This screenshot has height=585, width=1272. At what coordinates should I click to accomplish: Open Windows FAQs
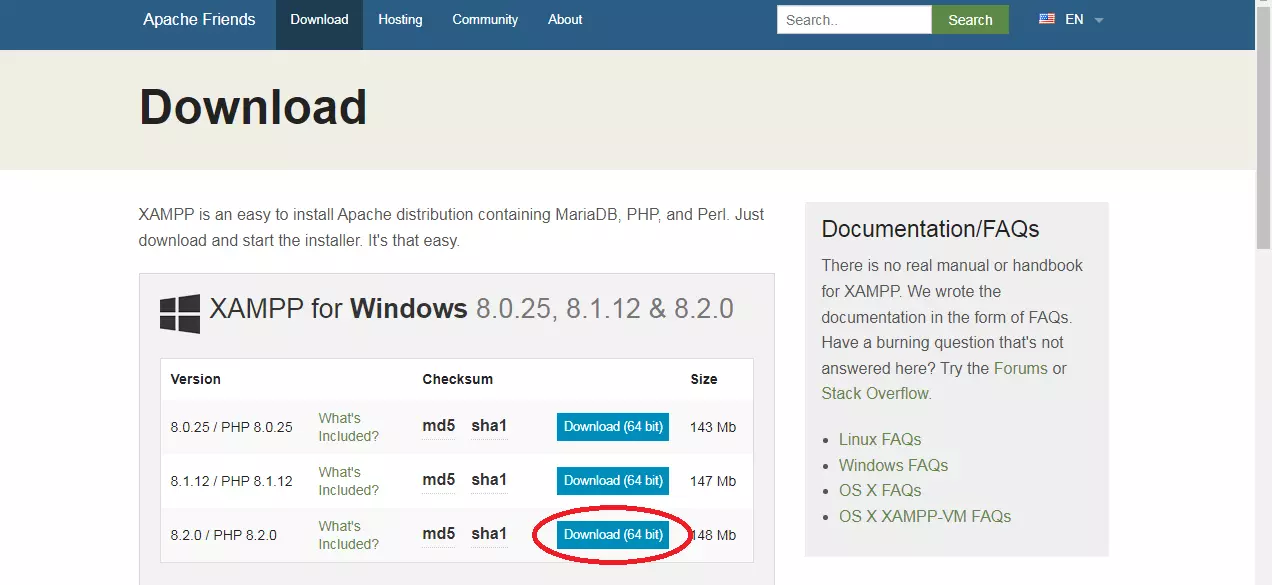tap(893, 466)
